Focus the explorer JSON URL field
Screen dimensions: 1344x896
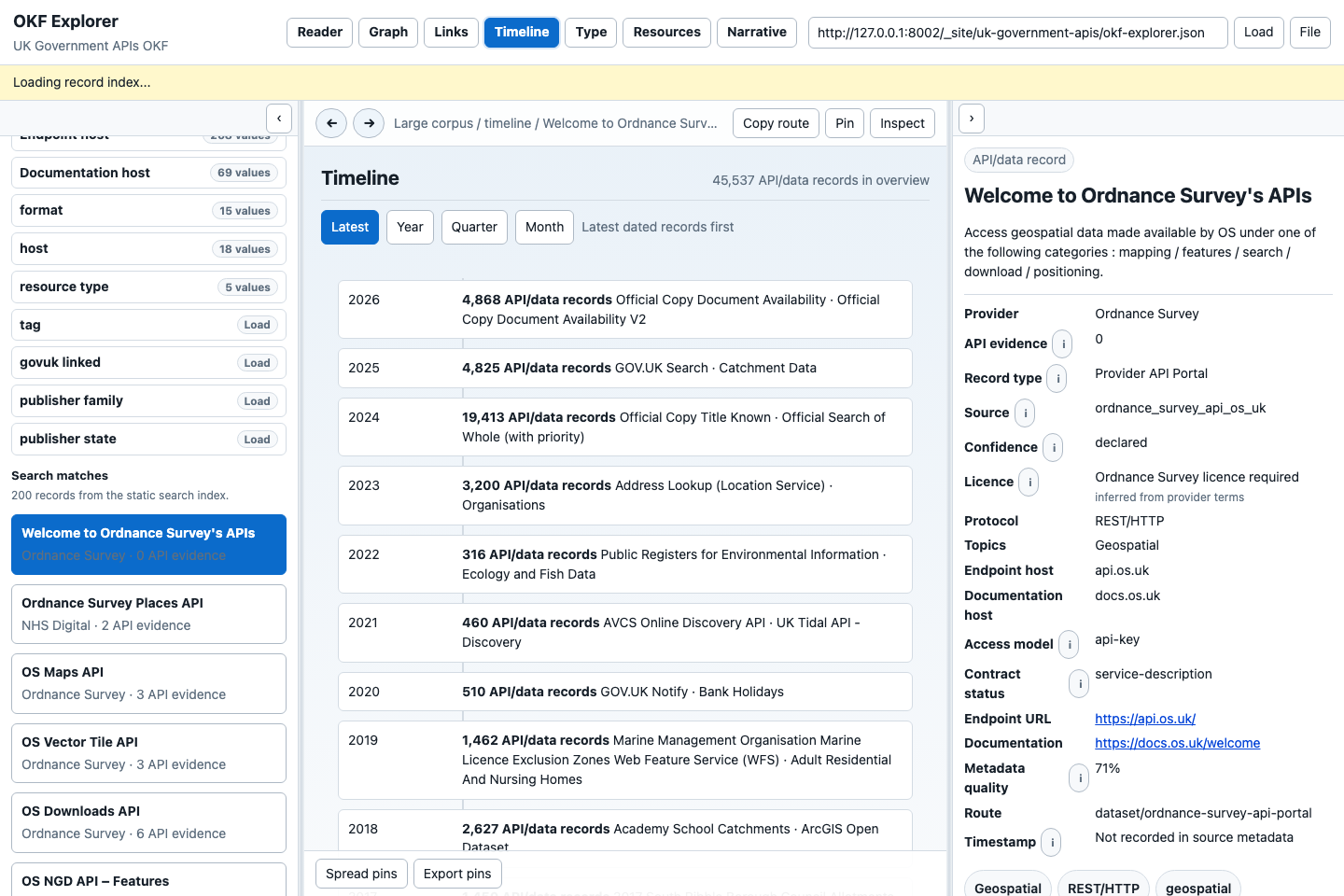click(x=1017, y=32)
